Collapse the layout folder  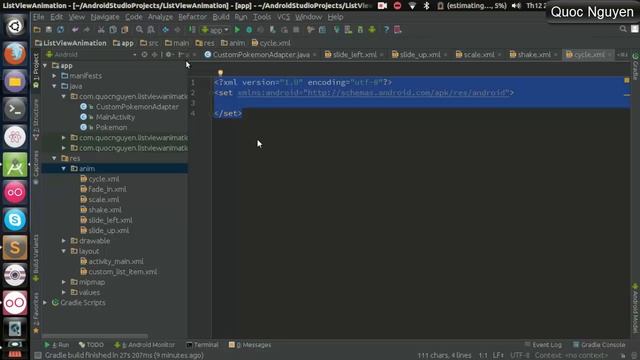[64, 251]
